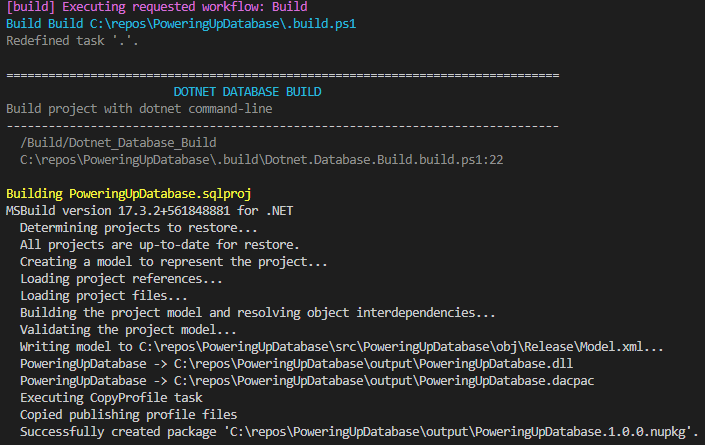Screen dimensions: 705x445
Task: Click 'Validating the project model...' line
Action: [128, 330]
